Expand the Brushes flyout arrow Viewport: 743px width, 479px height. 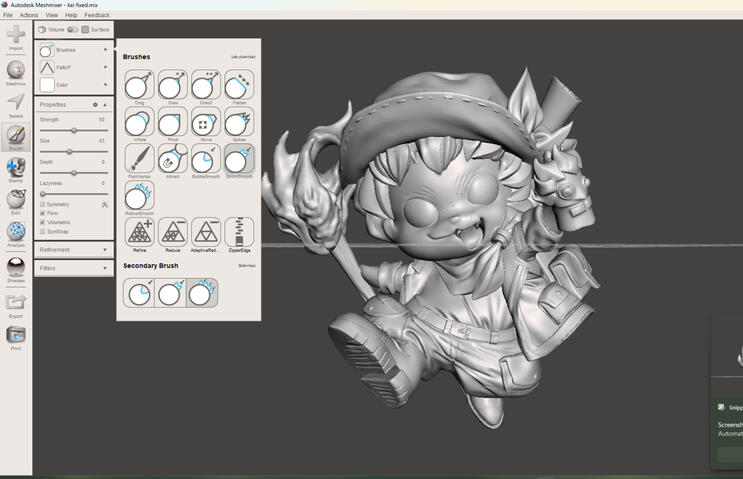[x=105, y=50]
